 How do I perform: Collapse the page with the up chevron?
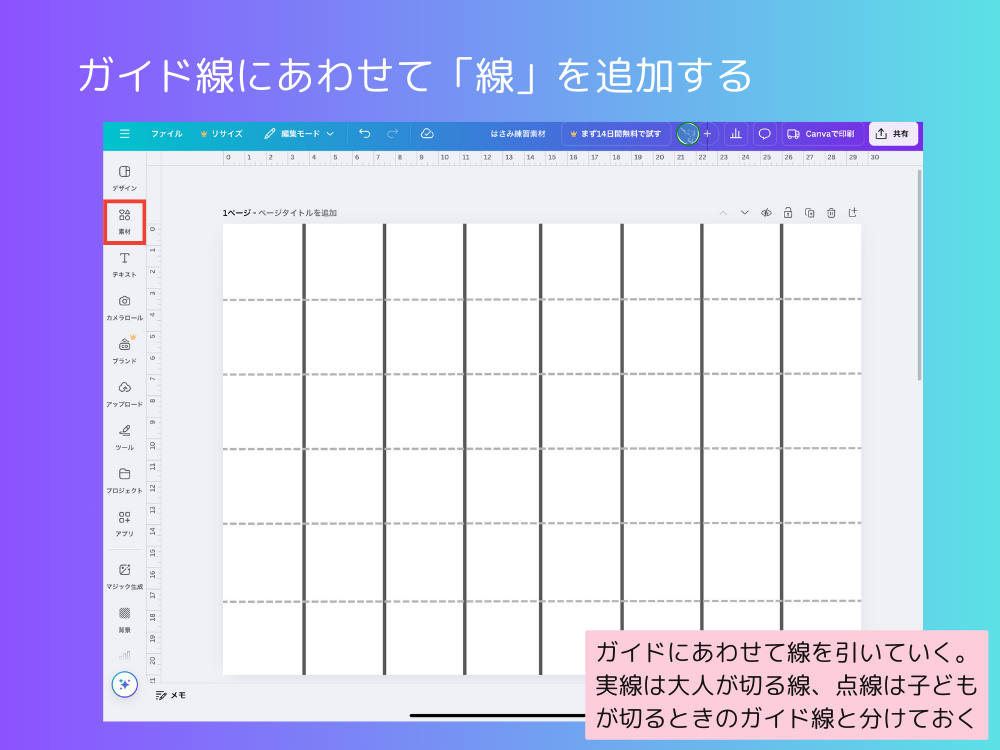(723, 212)
